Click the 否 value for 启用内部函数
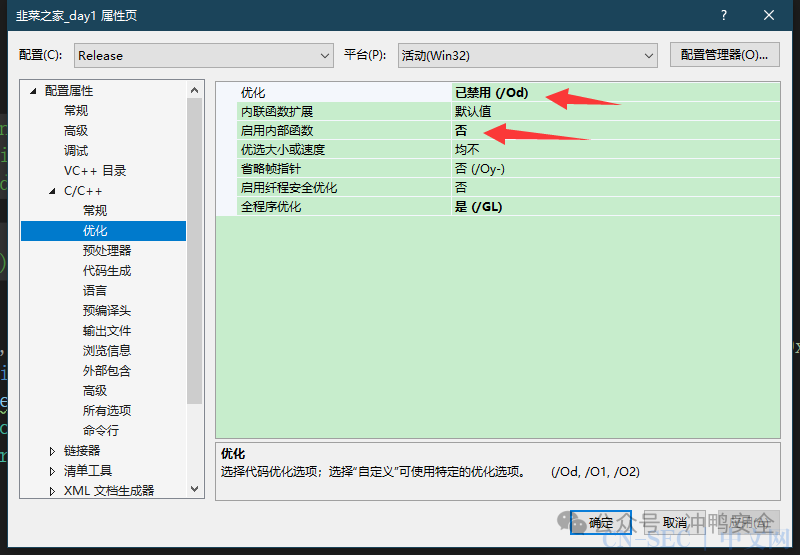Screen dimensions: 800x555 tap(616, 131)
